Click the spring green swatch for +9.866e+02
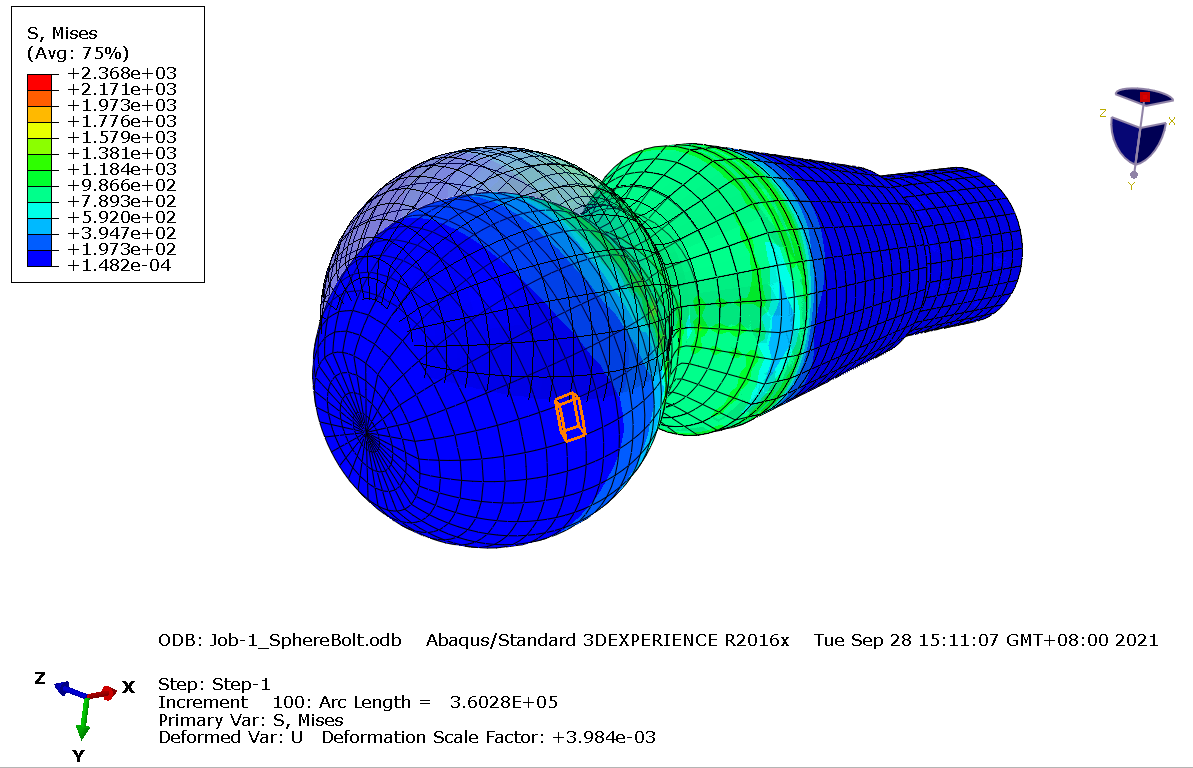The image size is (1193, 768). [40, 194]
